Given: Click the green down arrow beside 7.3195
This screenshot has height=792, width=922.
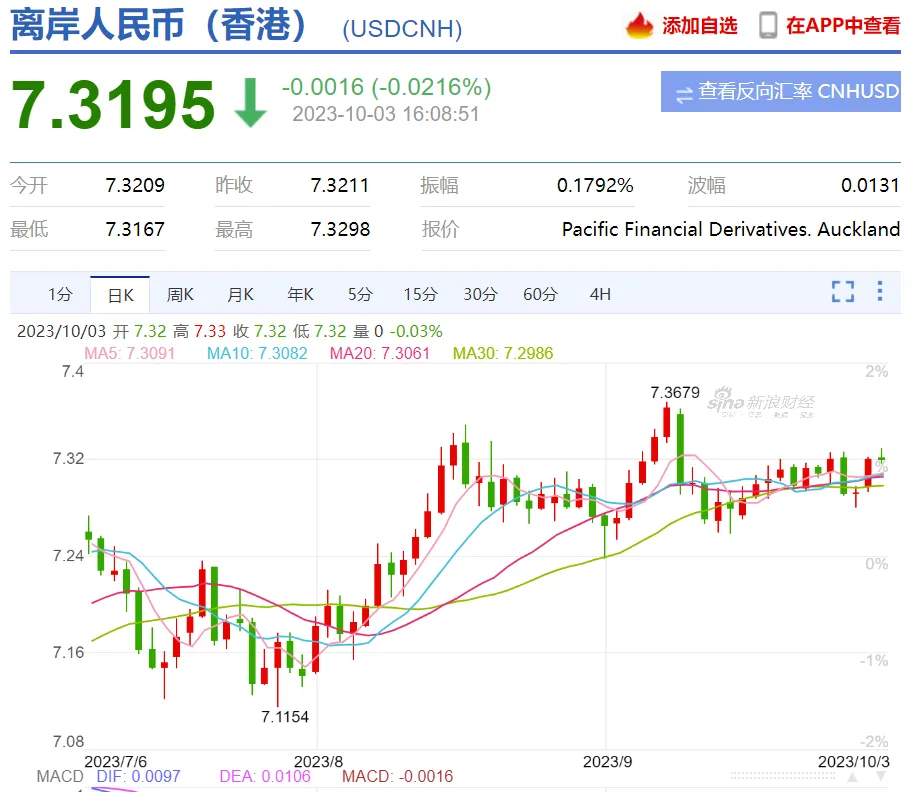Looking at the screenshot, I should point(250,103).
